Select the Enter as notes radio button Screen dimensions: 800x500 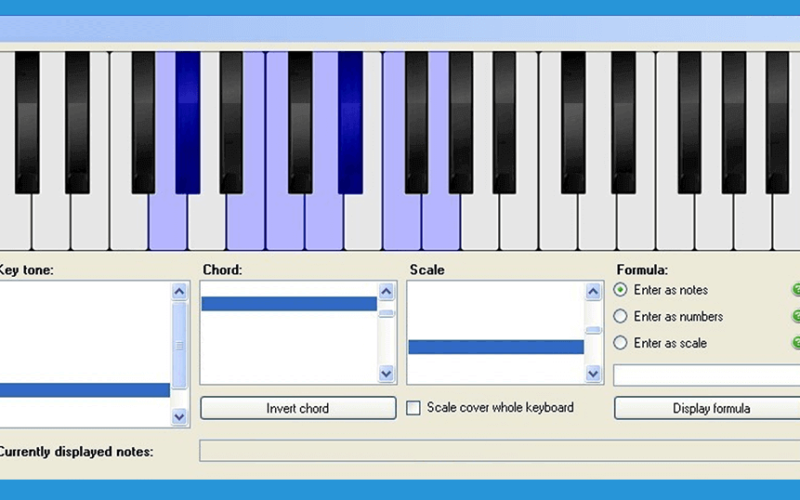pos(620,290)
